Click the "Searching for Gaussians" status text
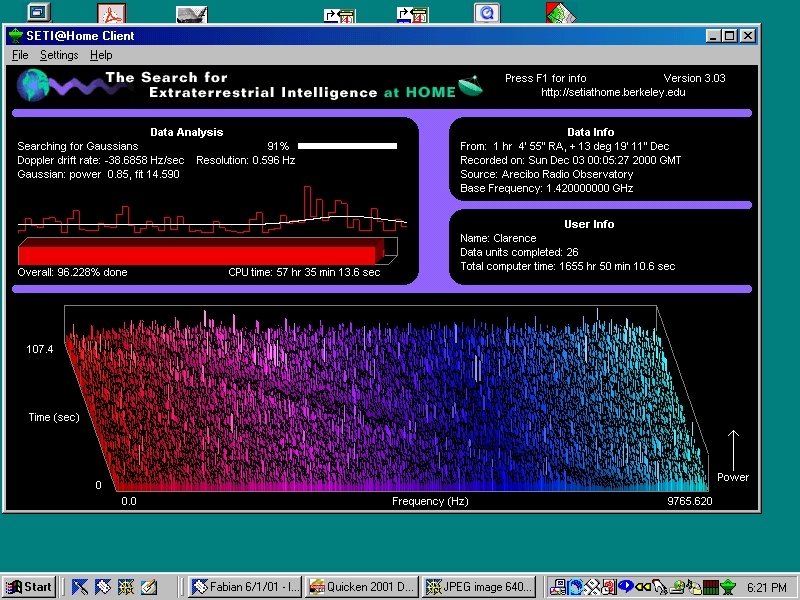This screenshot has width=800, height=600. [x=78, y=146]
